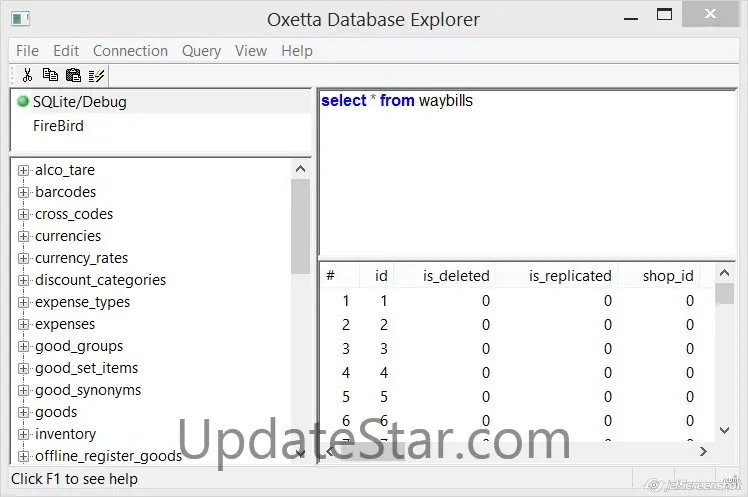Click the id column header
This screenshot has height=497, width=748.
[376, 276]
